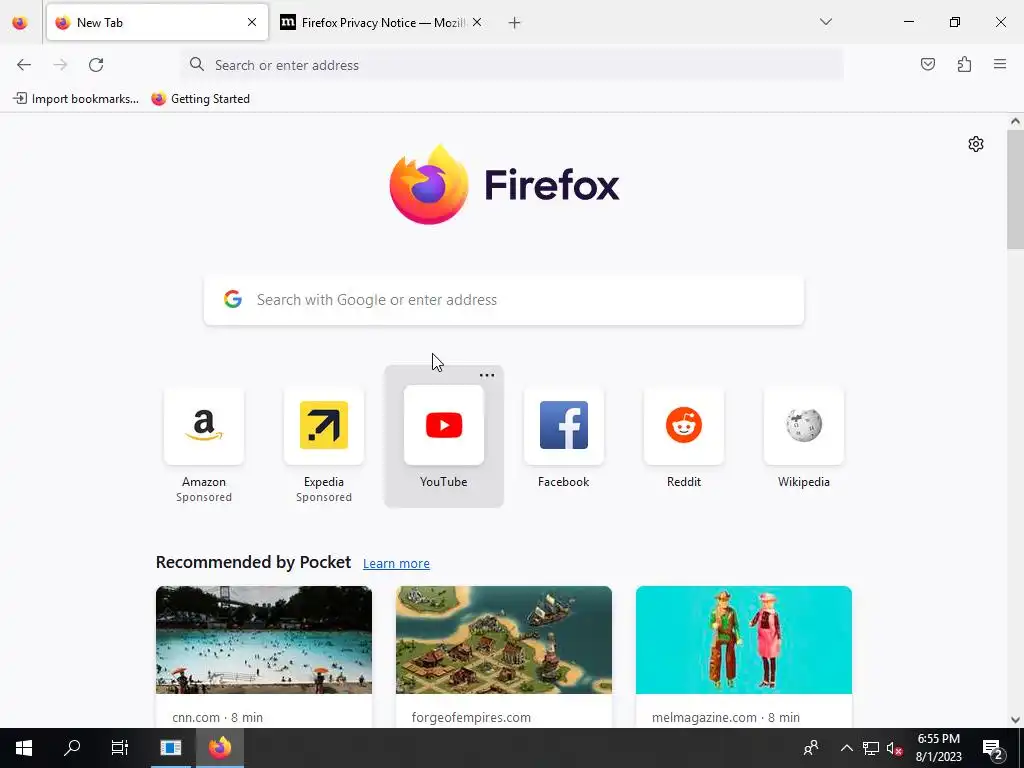Image resolution: width=1024 pixels, height=768 pixels.
Task: Show hidden system tray icons
Action: click(846, 748)
